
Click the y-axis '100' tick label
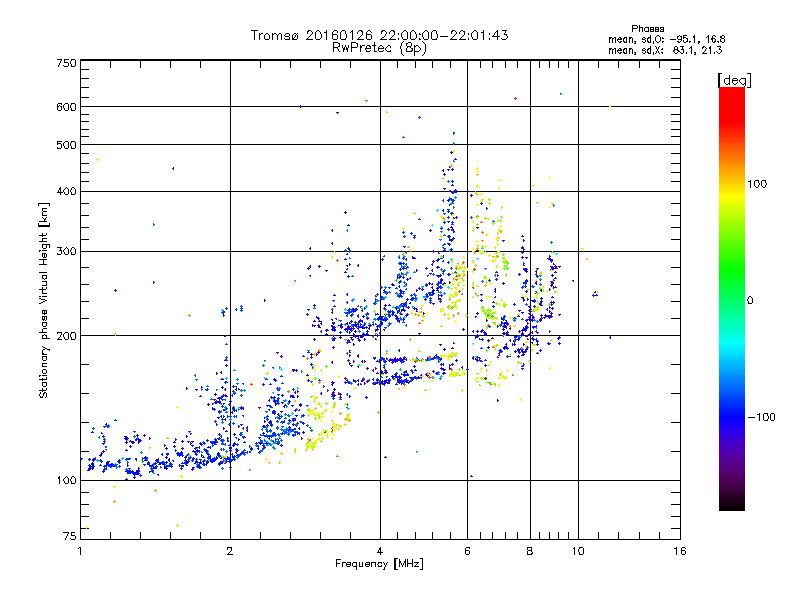[x=66, y=481]
